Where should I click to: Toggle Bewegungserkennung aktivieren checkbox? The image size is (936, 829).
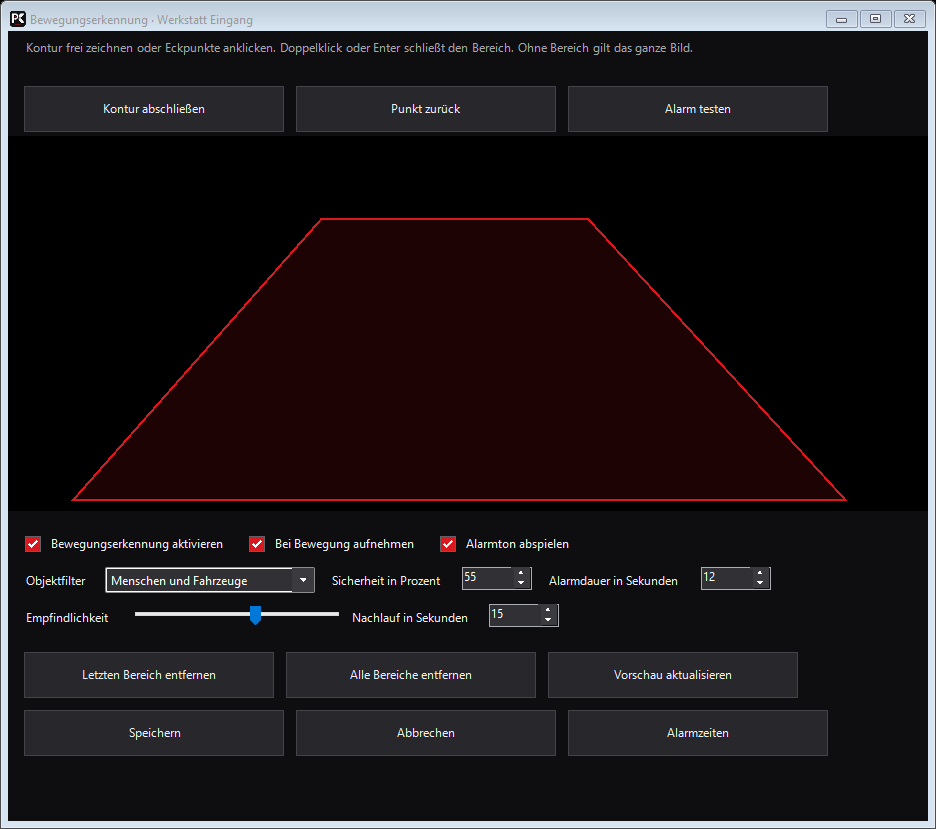(33, 544)
